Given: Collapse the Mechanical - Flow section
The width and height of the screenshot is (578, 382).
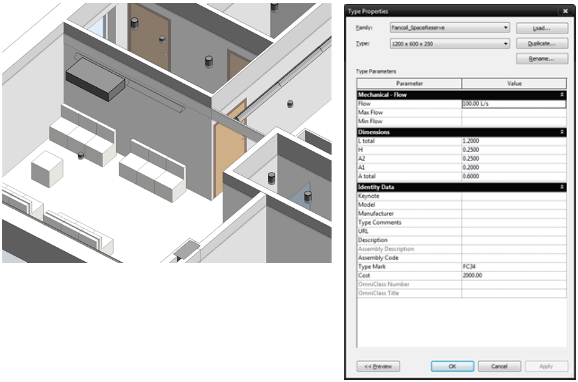Looking at the screenshot, I should 562,95.
